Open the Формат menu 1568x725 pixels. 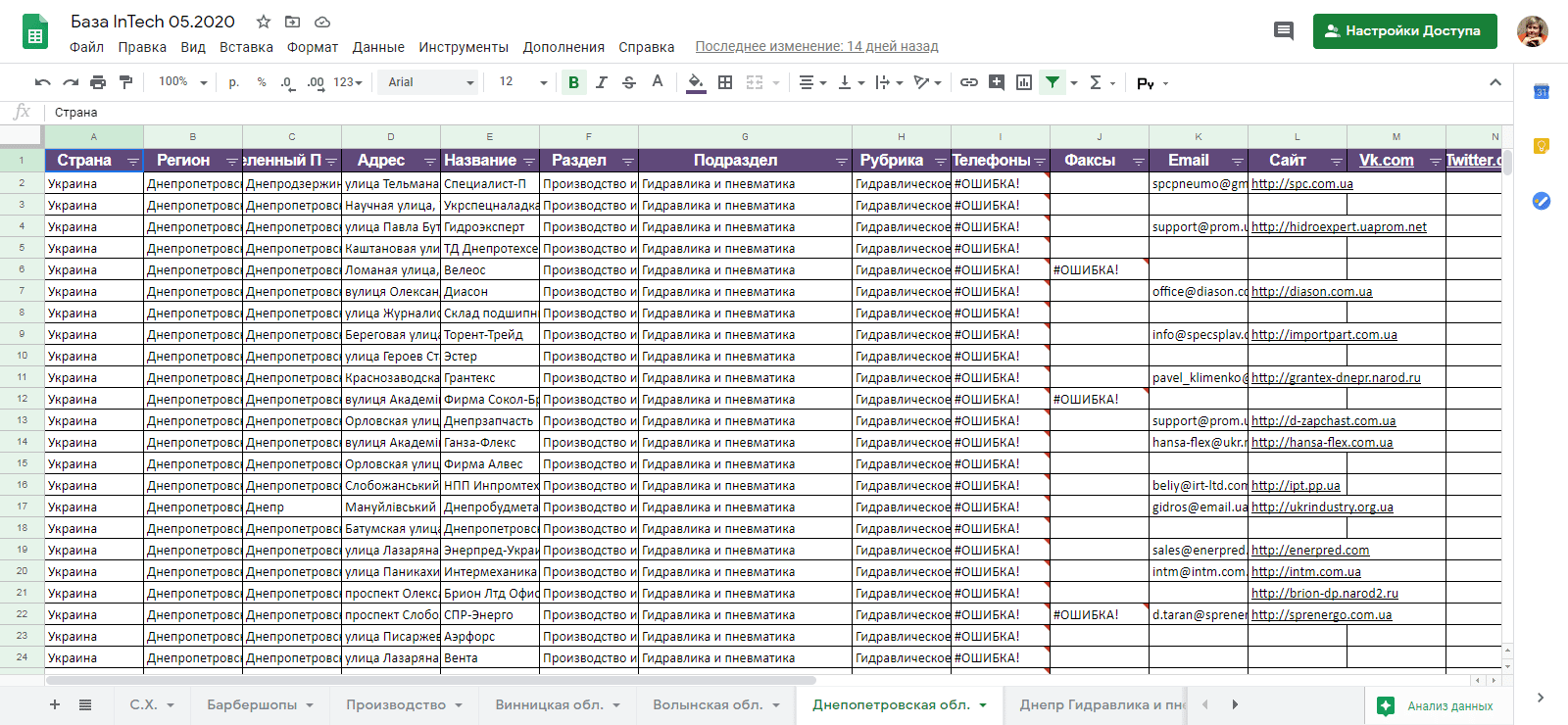(313, 47)
